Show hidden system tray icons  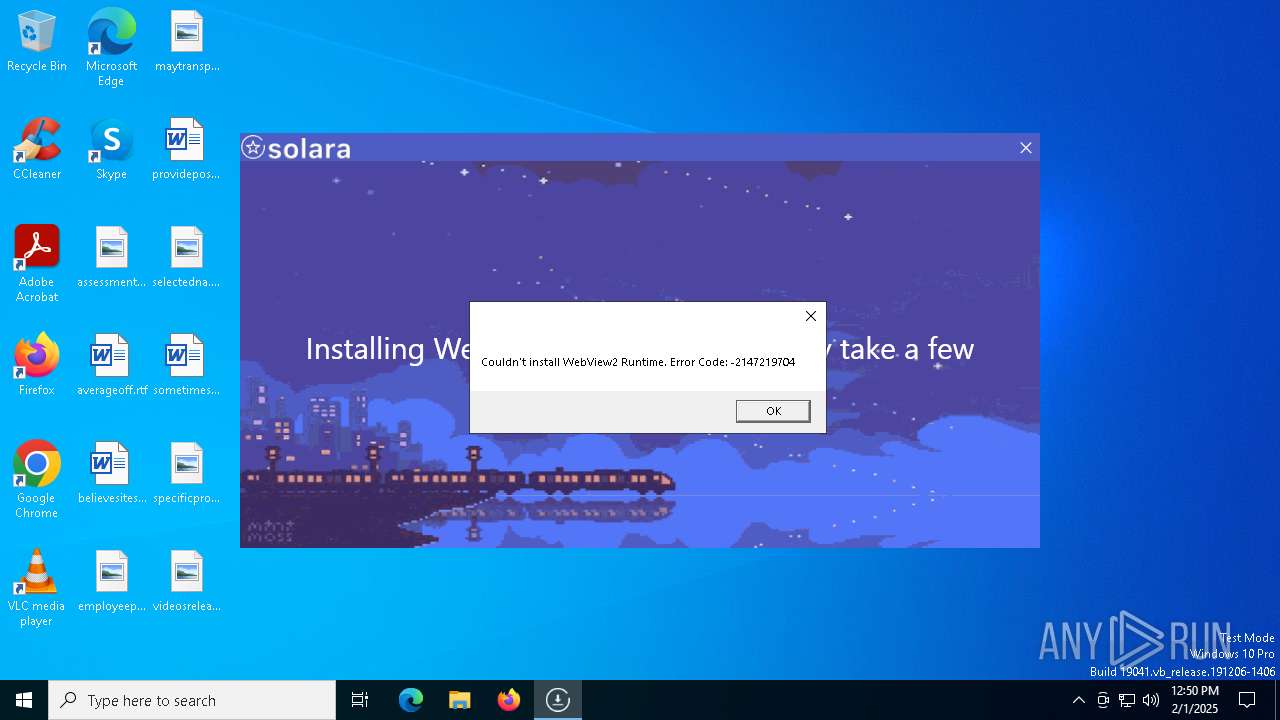pos(1078,700)
